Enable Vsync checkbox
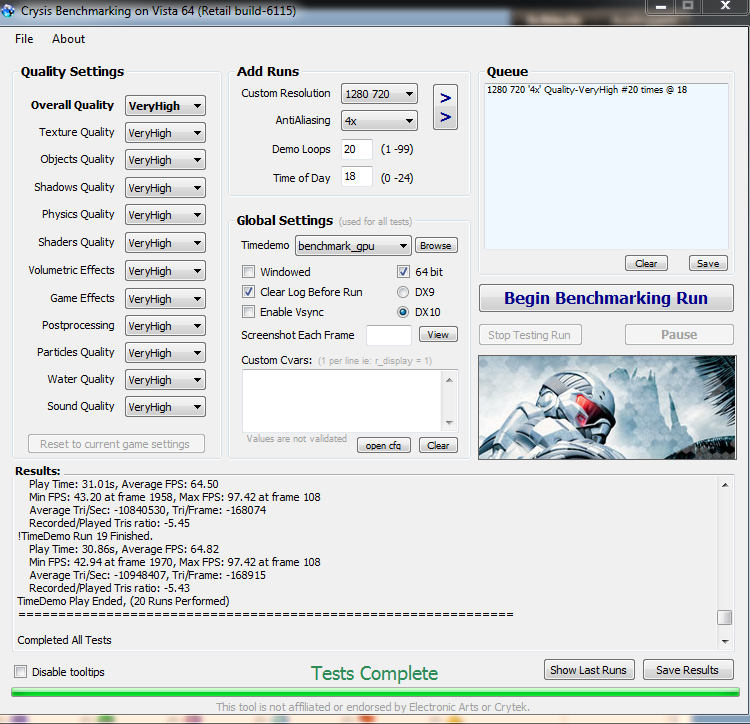 (248, 312)
